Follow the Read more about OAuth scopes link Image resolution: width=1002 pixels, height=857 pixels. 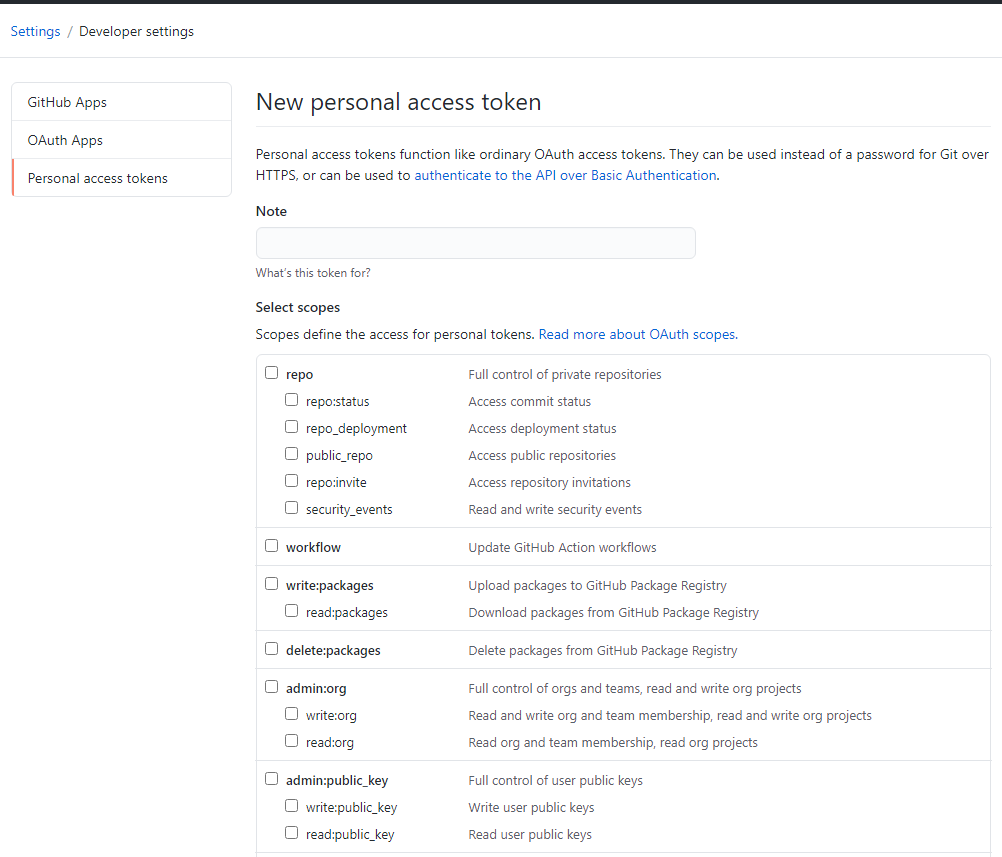[x=636, y=333]
